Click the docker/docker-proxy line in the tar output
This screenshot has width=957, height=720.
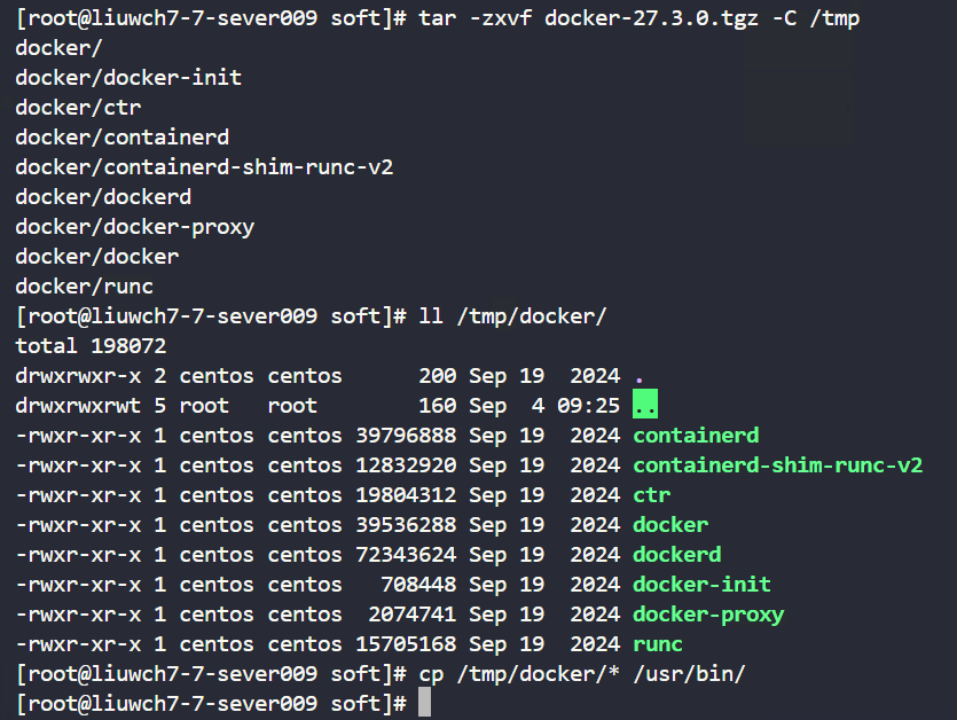(135, 227)
